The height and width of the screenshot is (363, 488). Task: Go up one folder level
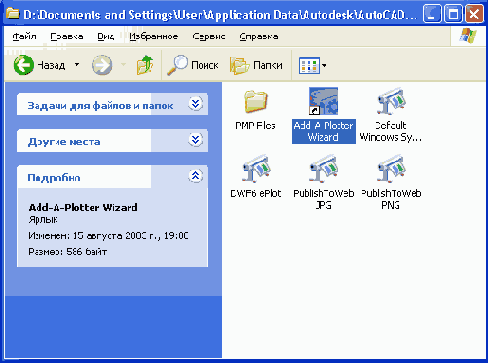[x=145, y=65]
